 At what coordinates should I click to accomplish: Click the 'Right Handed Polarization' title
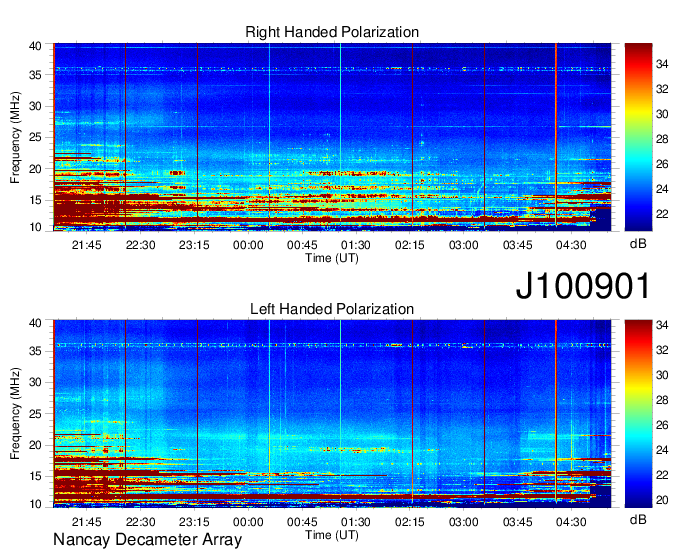click(332, 32)
